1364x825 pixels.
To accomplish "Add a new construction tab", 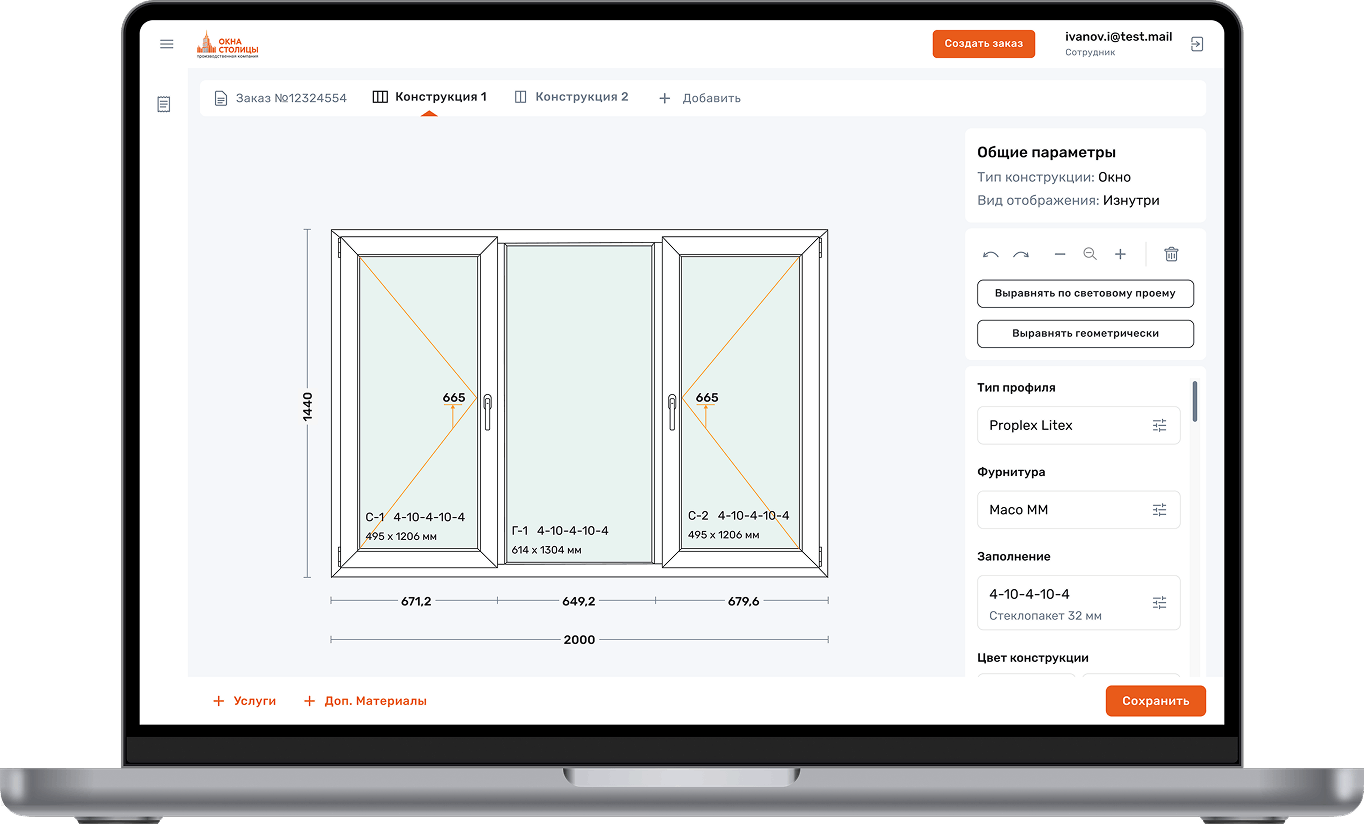I will point(699,98).
